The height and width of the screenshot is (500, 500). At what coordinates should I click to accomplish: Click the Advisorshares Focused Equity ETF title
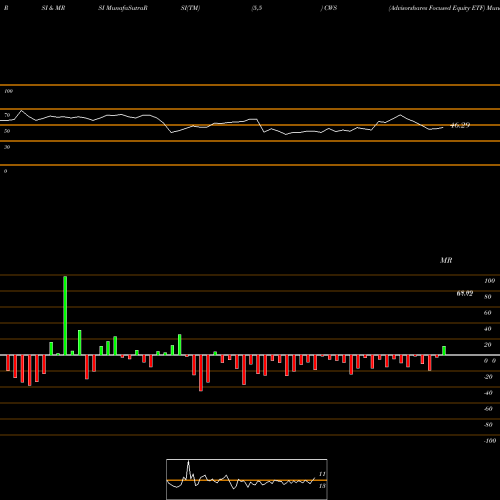click(436, 8)
